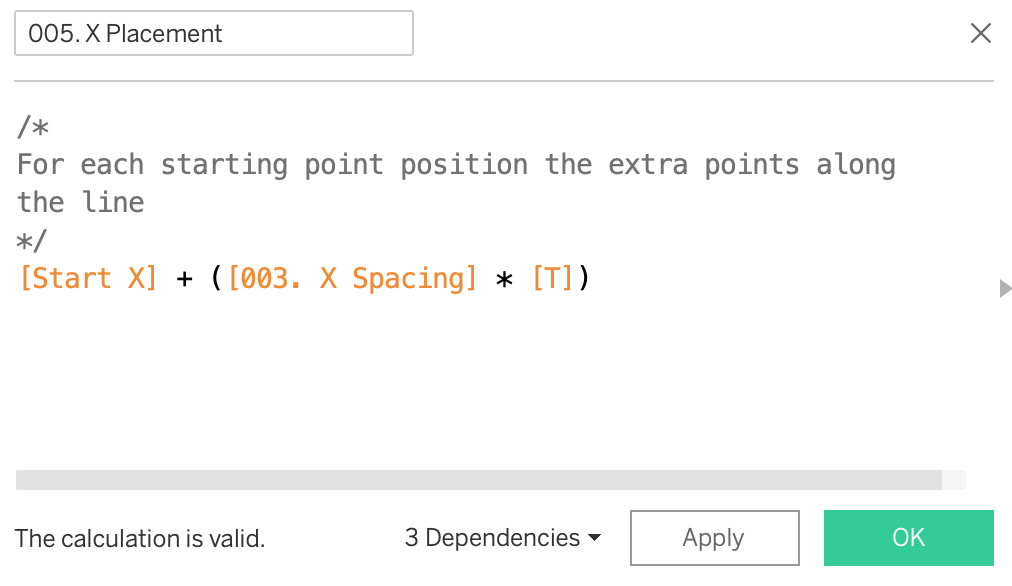Screen dimensions: 1012x586
Task: Click the 'The calculation is valid.' status message
Action: coord(140,539)
